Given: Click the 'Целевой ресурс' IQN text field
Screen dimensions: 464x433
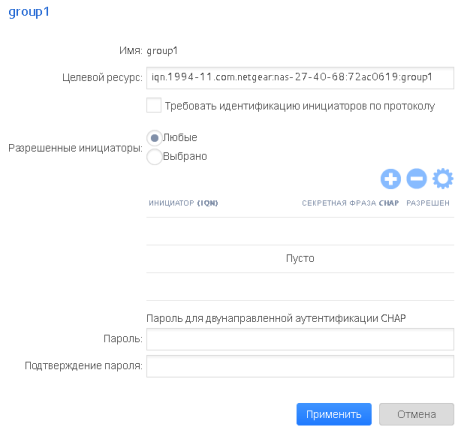Looking at the screenshot, I should [300, 78].
